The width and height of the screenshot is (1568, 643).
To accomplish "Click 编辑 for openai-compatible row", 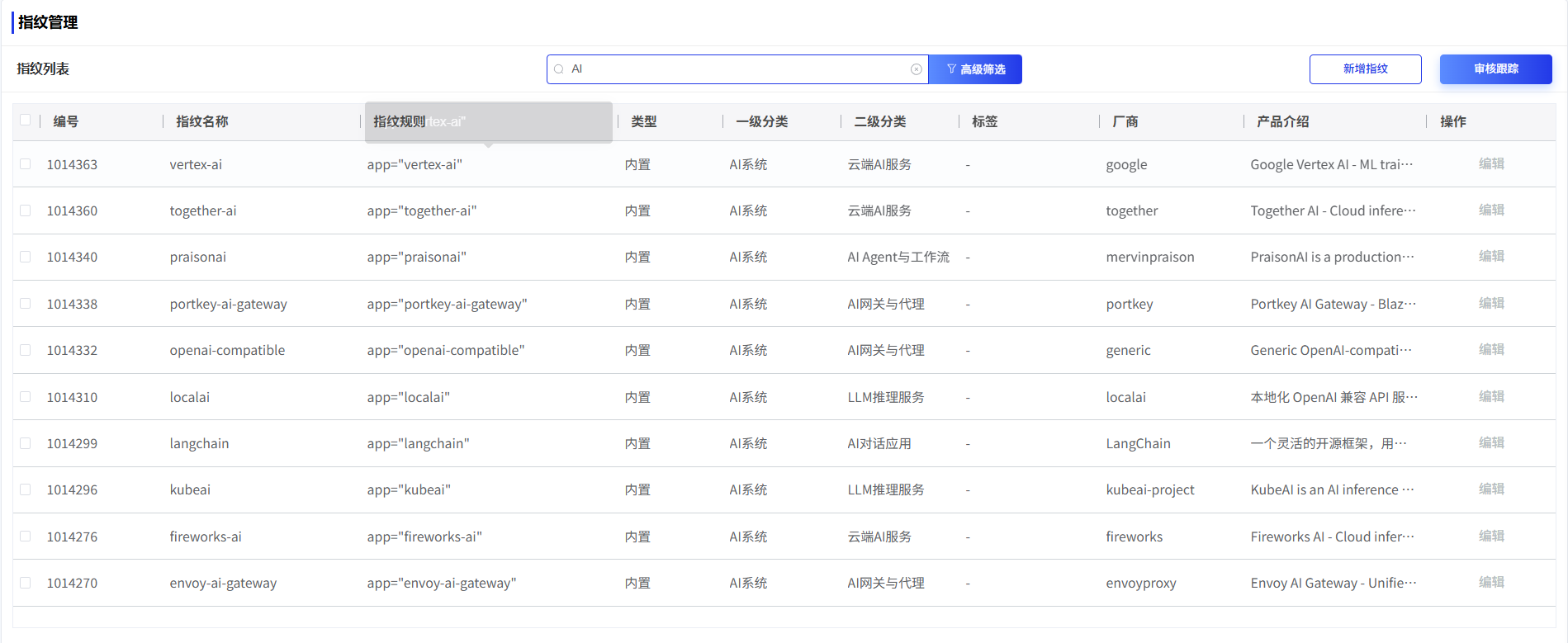I will [1491, 349].
